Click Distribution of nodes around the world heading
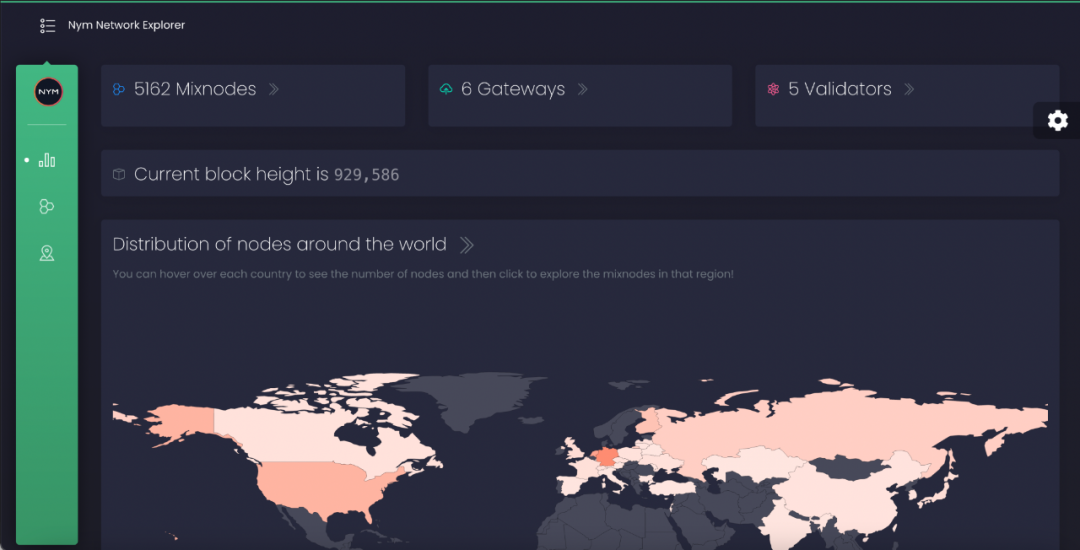The width and height of the screenshot is (1080, 550). 280,244
